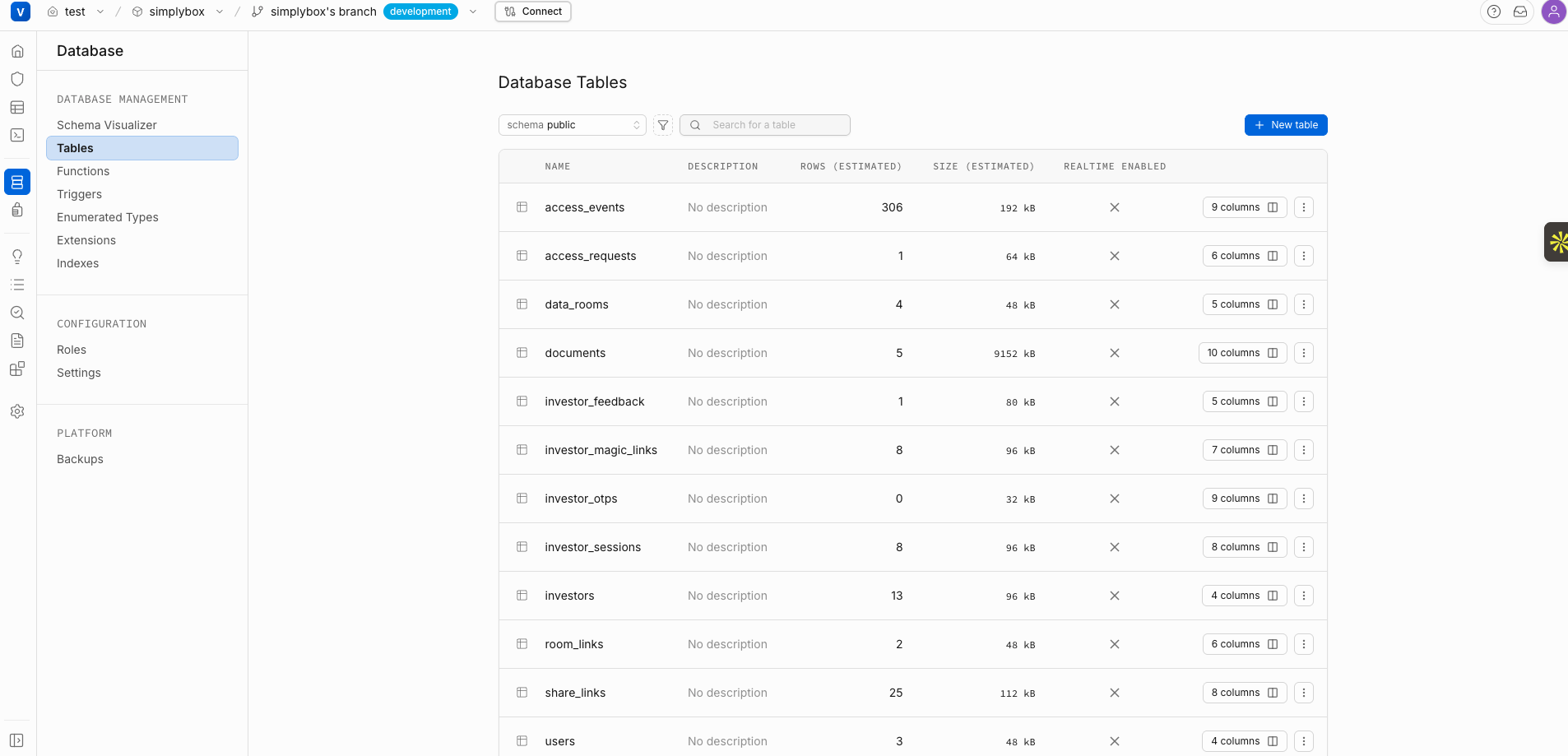1568x756 pixels.
Task: Open the purple user avatar menu
Action: click(1553, 12)
